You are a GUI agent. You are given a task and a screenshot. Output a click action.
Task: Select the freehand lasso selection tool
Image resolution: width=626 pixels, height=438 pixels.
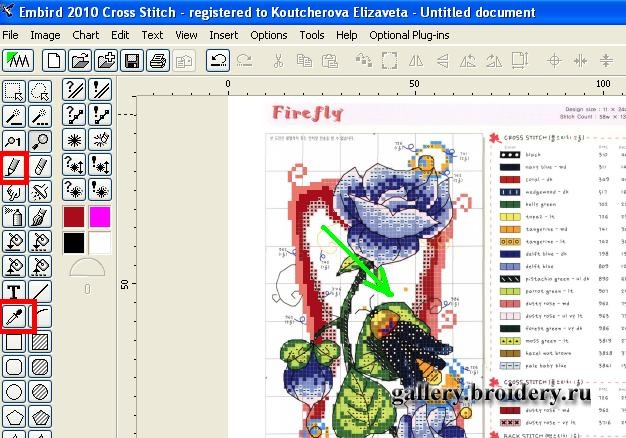pos(40,91)
